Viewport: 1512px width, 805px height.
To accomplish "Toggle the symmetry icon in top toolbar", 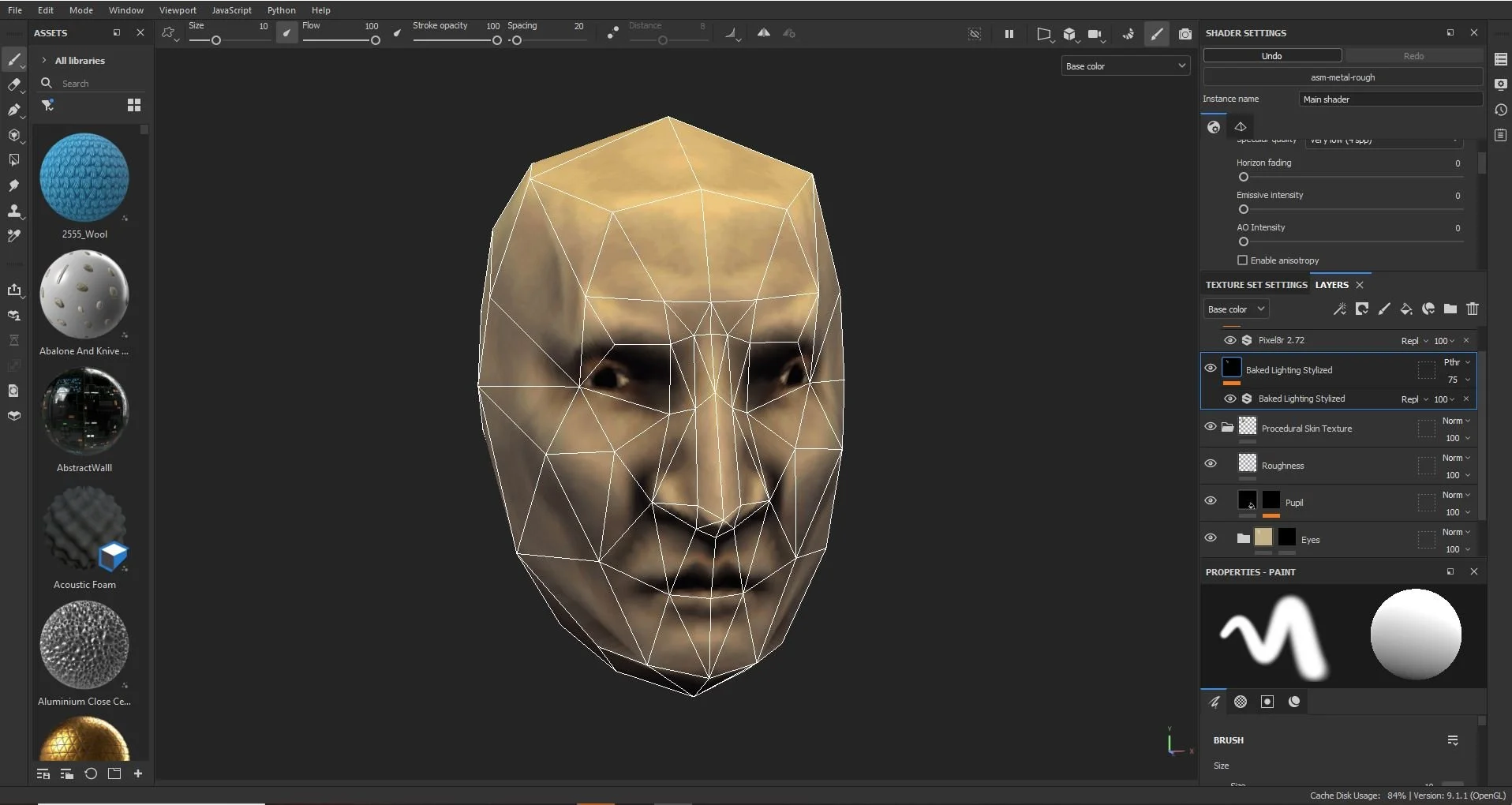I will click(x=763, y=33).
